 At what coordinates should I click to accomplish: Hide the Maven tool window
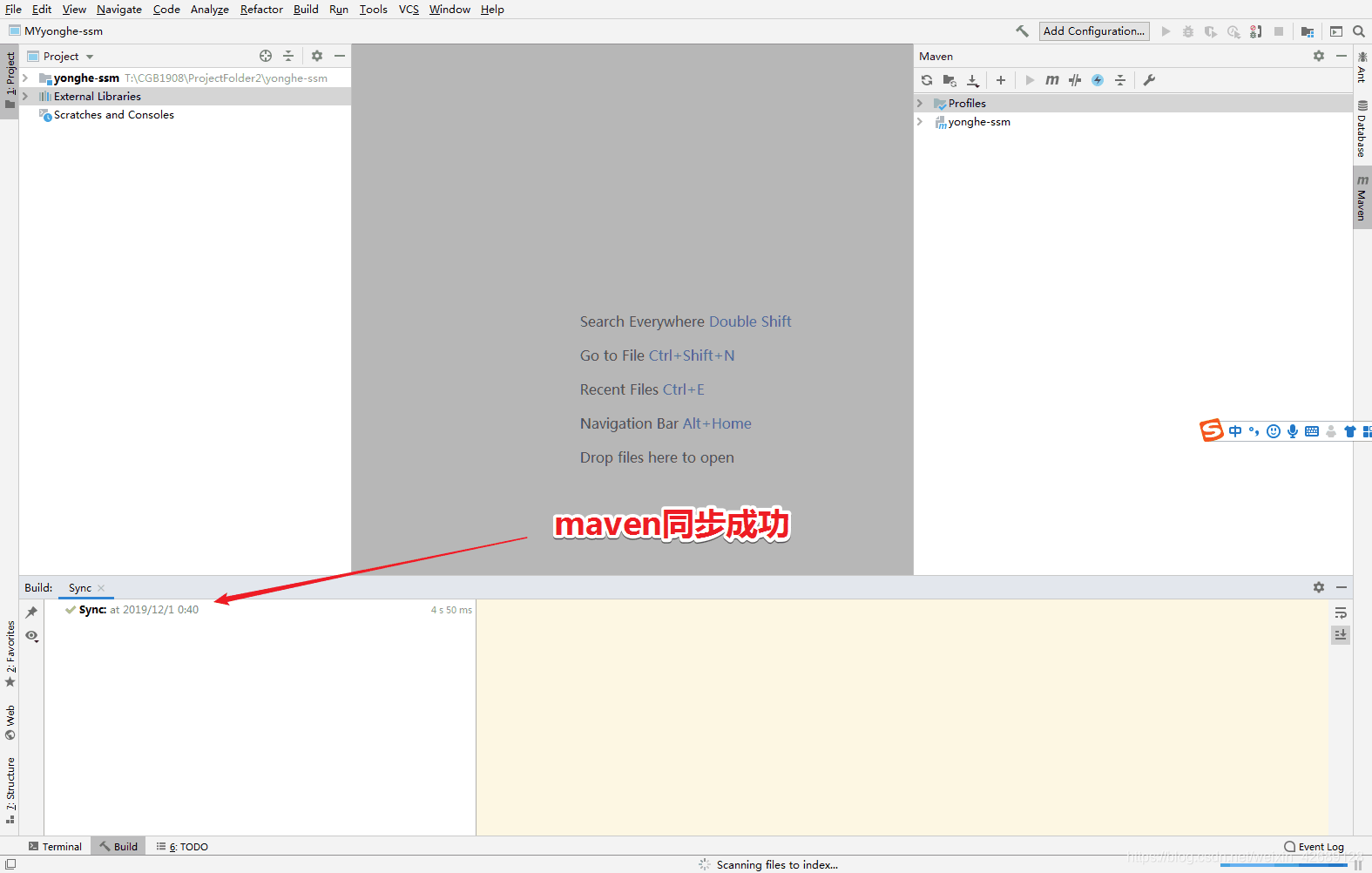click(x=1342, y=56)
